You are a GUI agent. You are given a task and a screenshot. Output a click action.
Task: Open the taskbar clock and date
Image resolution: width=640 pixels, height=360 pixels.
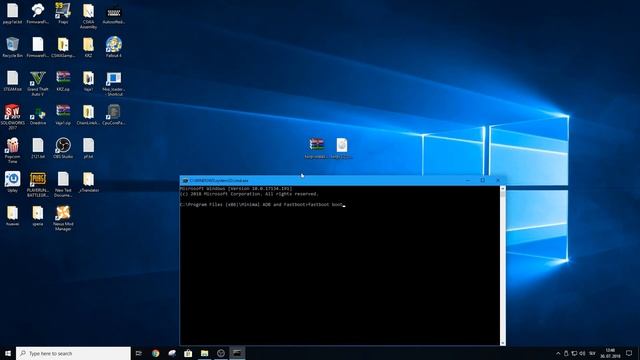tap(610, 353)
